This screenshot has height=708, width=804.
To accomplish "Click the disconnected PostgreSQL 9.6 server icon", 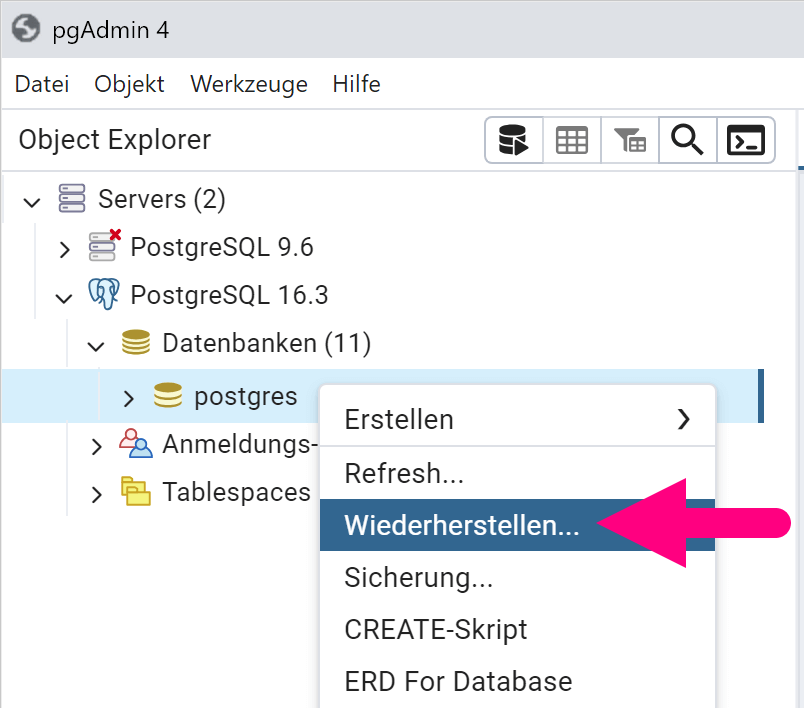I will 103,246.
